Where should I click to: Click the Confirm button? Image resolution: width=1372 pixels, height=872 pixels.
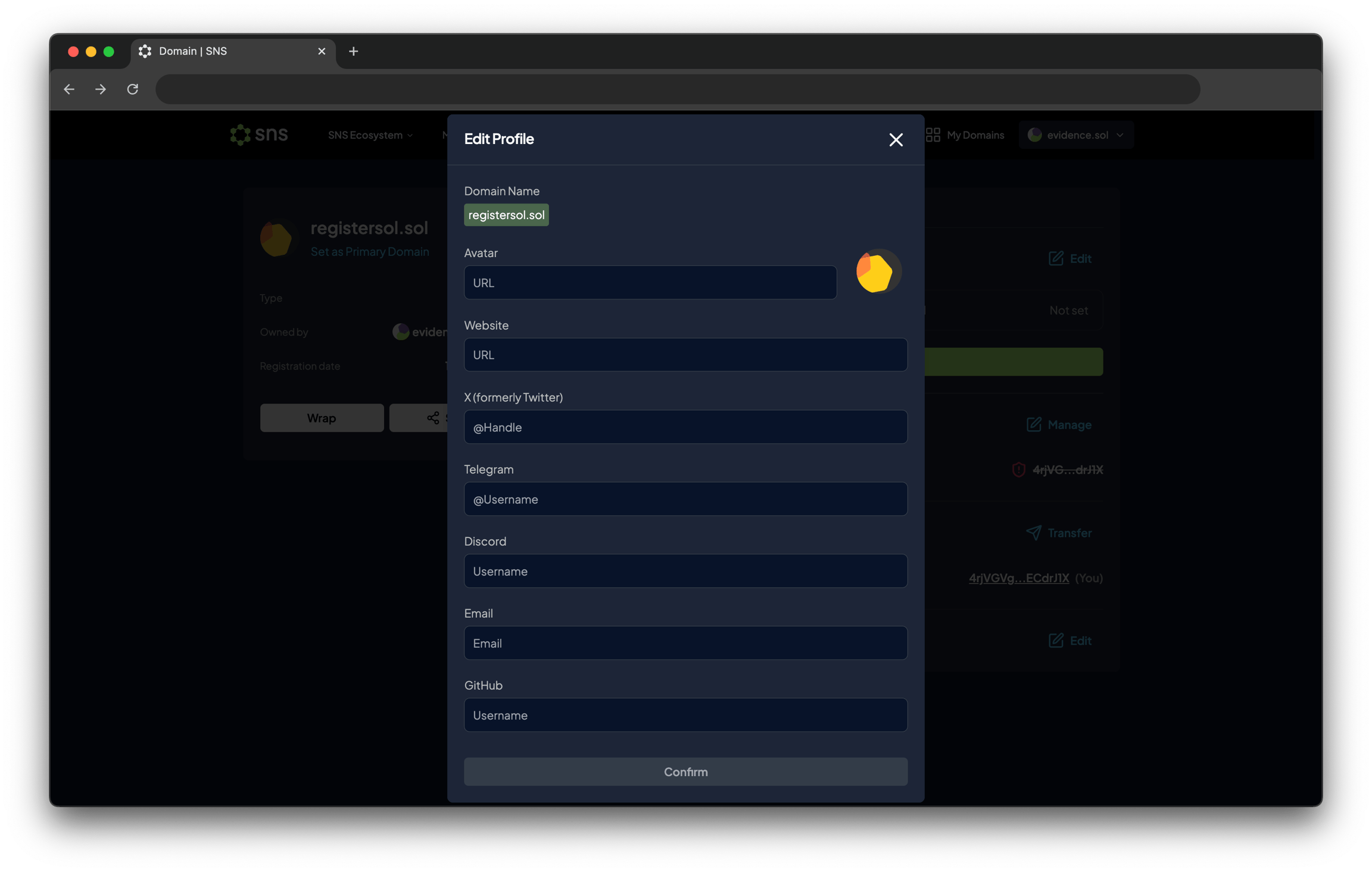(685, 771)
